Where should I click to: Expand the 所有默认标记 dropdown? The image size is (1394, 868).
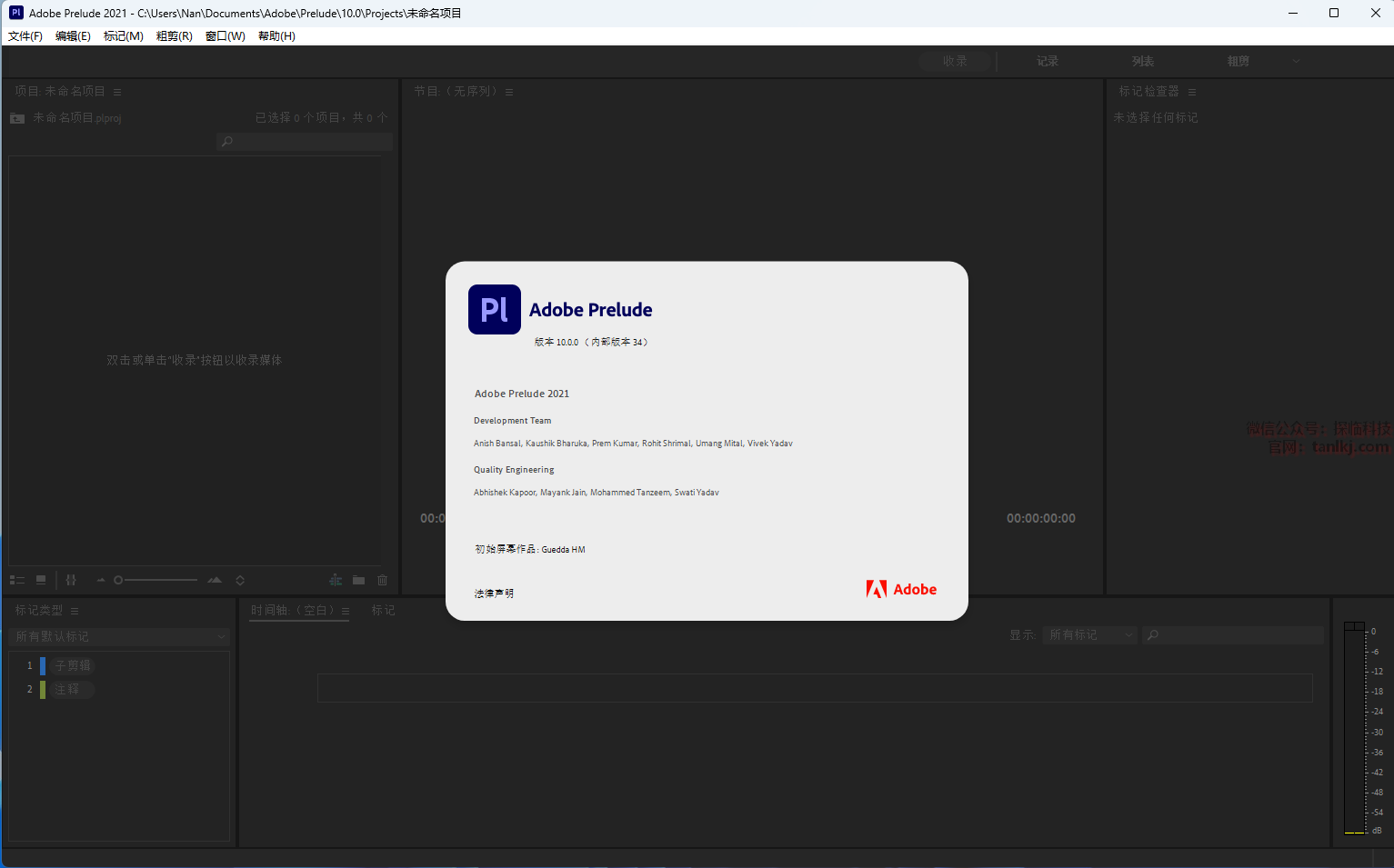pos(119,636)
